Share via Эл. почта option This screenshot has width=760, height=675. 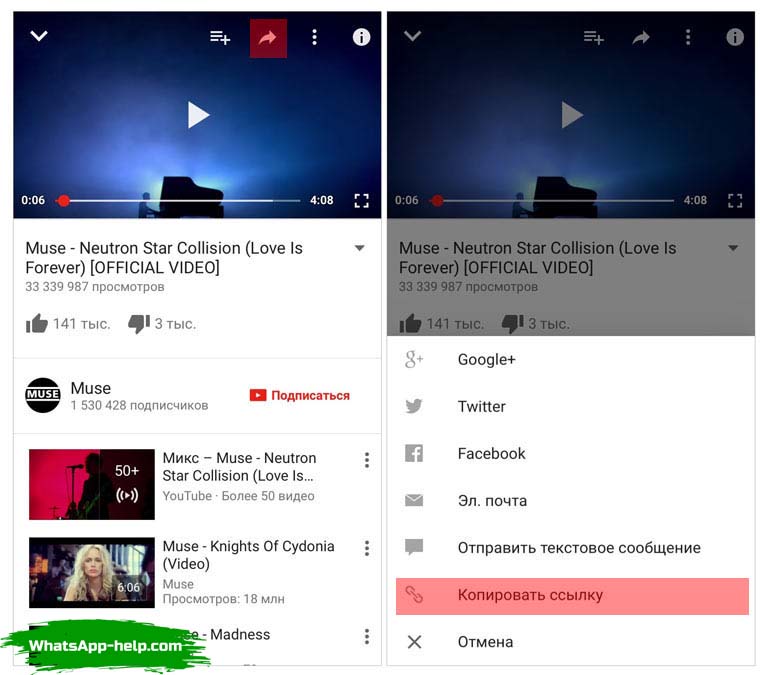tap(570, 501)
